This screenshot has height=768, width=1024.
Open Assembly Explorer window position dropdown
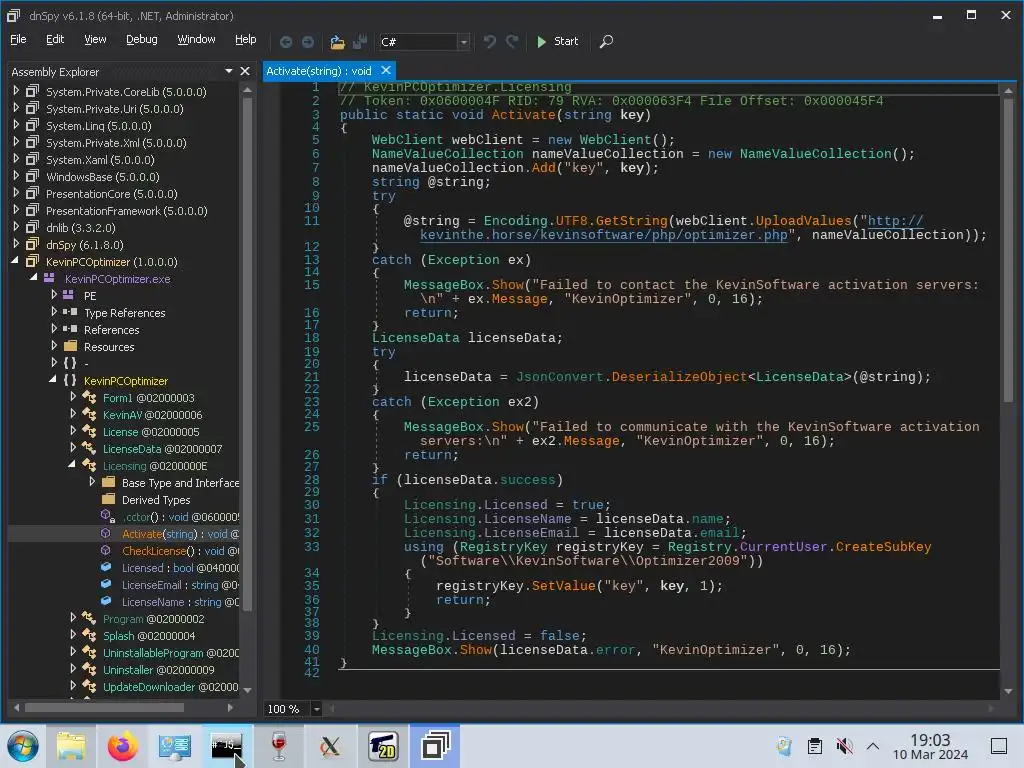tap(229, 71)
